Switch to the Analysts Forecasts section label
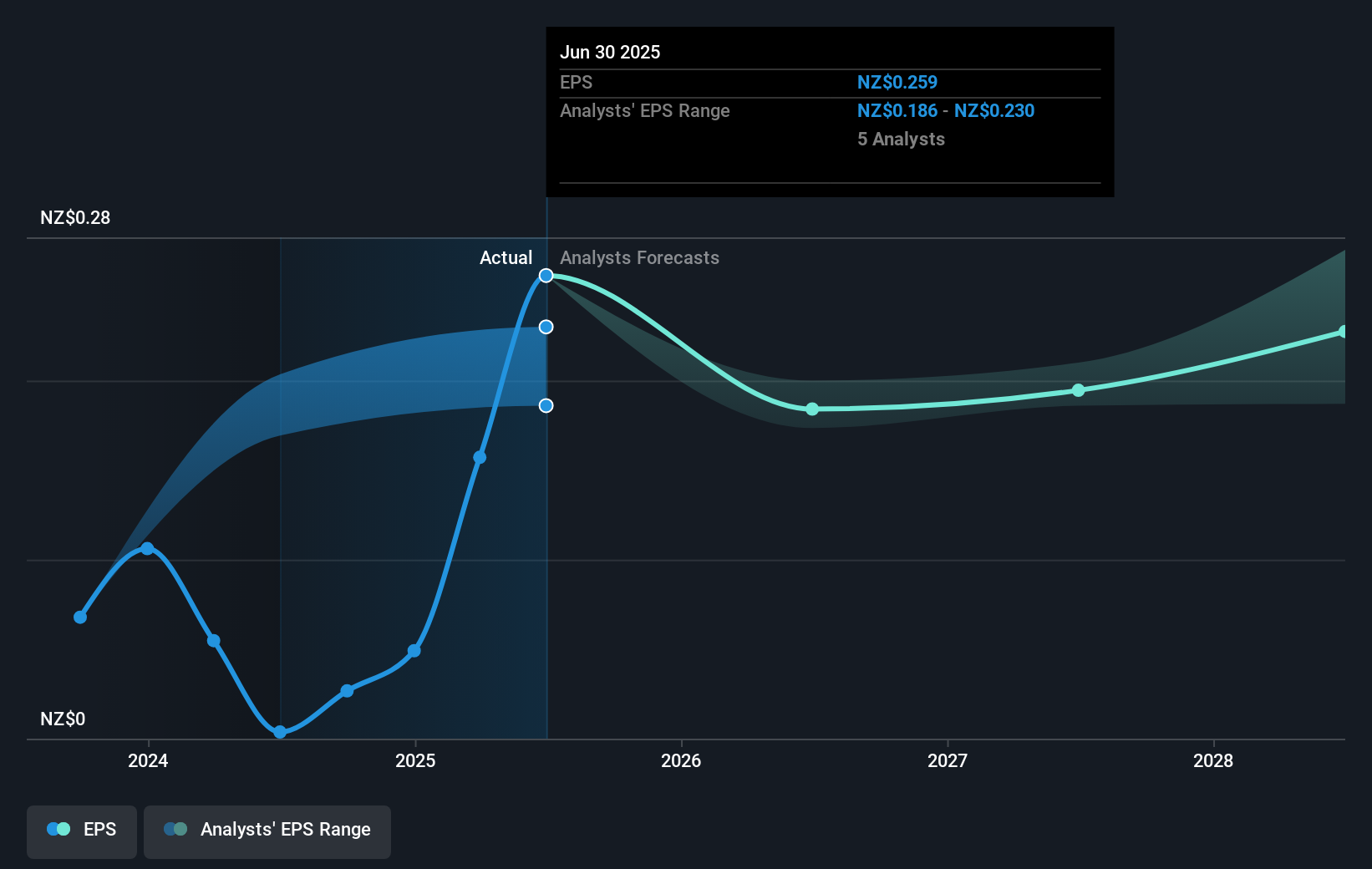The height and width of the screenshot is (869, 1372). tap(639, 257)
